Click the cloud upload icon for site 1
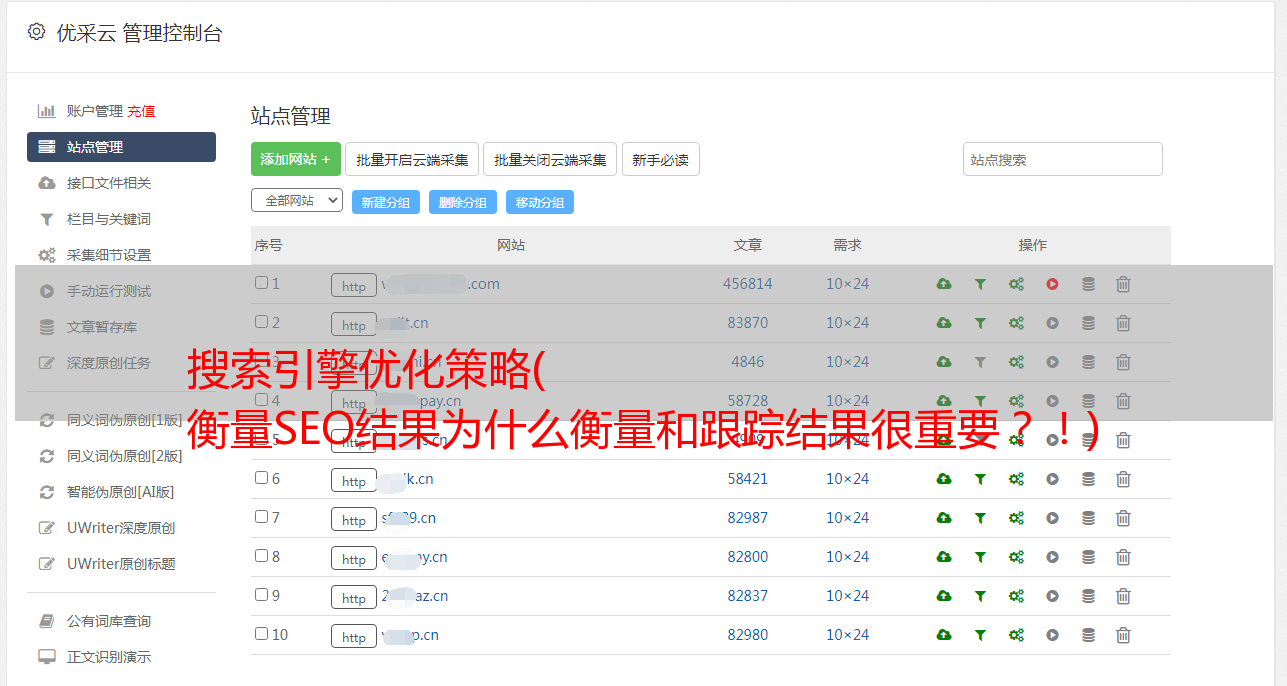Image resolution: width=1287 pixels, height=686 pixels. 944,284
